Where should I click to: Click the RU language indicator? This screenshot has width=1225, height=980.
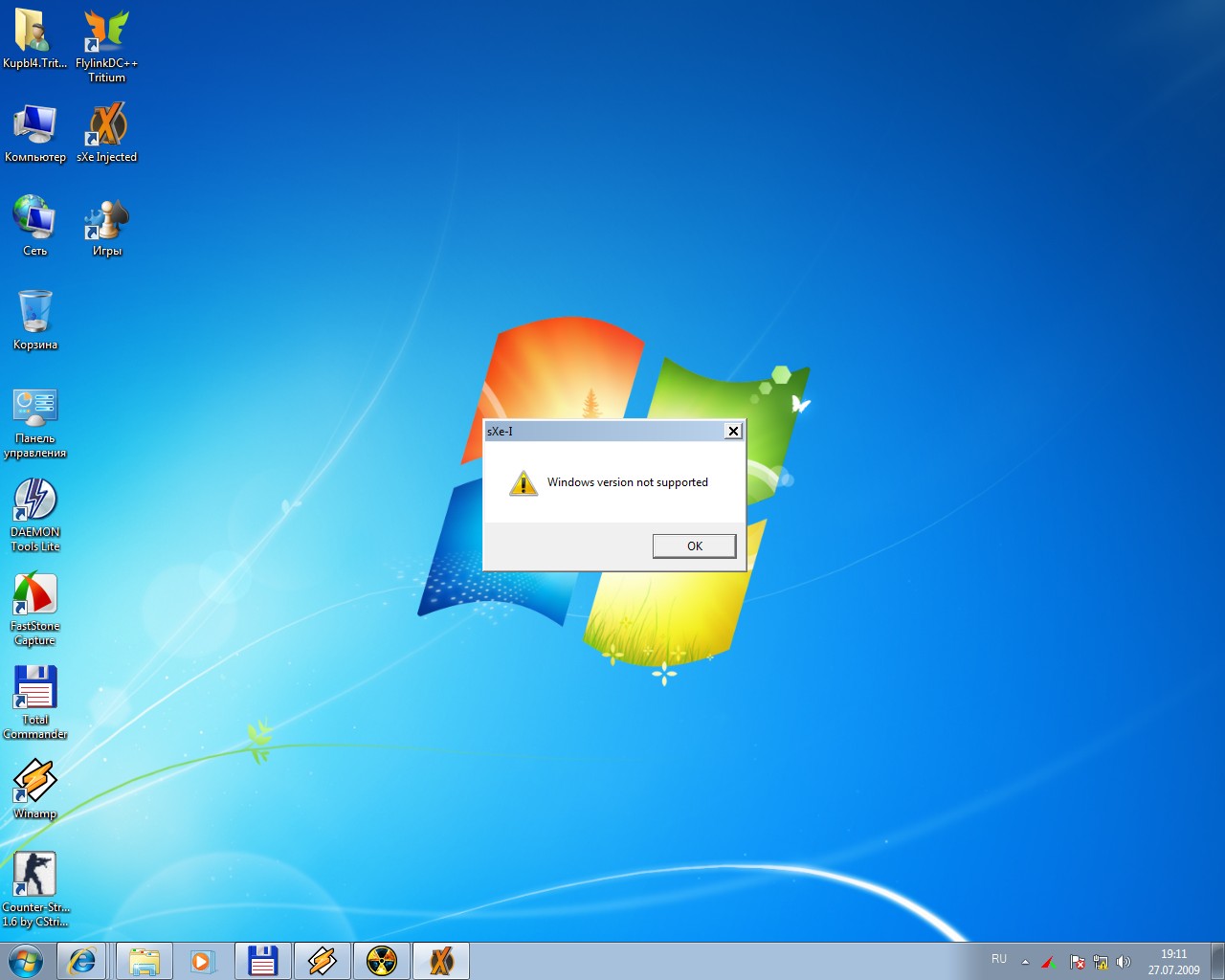[999, 959]
